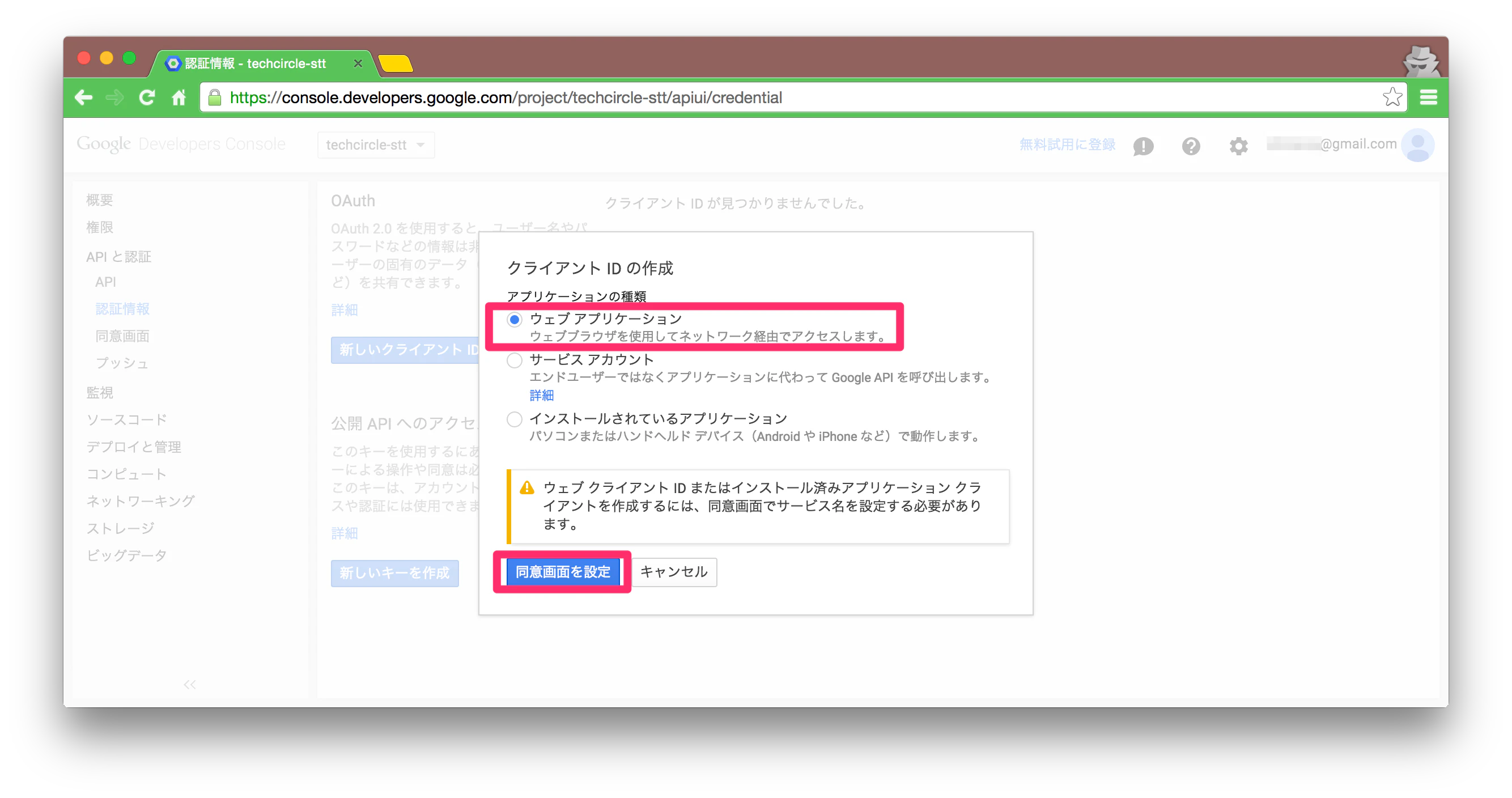Select 認証情報 in the sidebar
The width and height of the screenshot is (1512, 798).
pyautogui.click(x=122, y=309)
